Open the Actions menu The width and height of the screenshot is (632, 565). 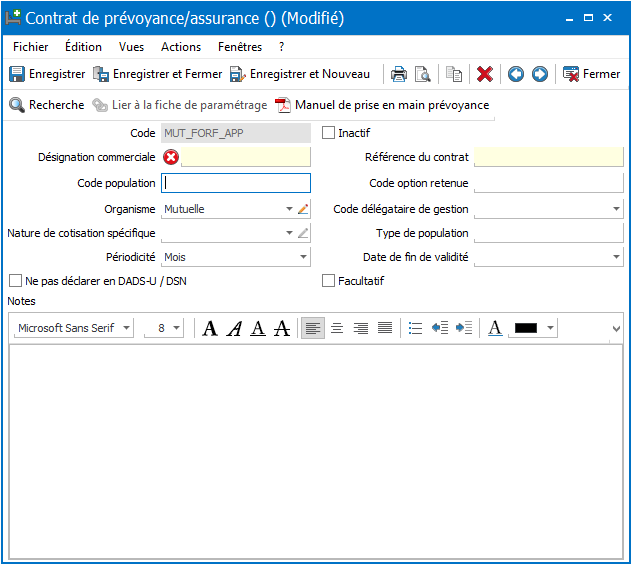(x=181, y=47)
